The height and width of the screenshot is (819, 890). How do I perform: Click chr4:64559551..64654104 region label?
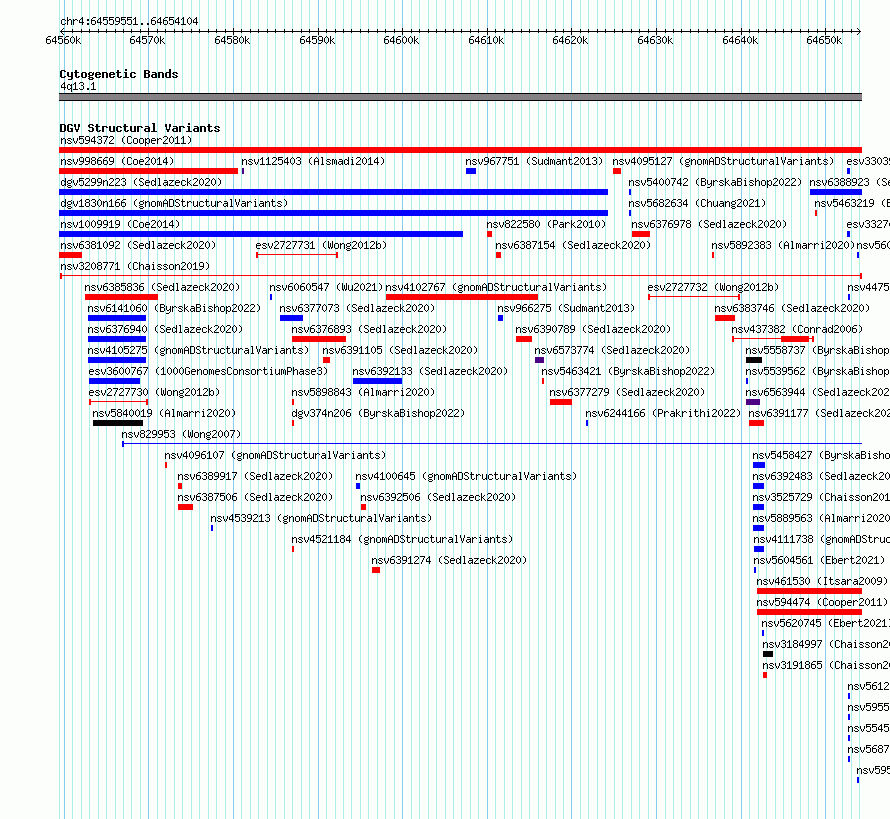(129, 22)
